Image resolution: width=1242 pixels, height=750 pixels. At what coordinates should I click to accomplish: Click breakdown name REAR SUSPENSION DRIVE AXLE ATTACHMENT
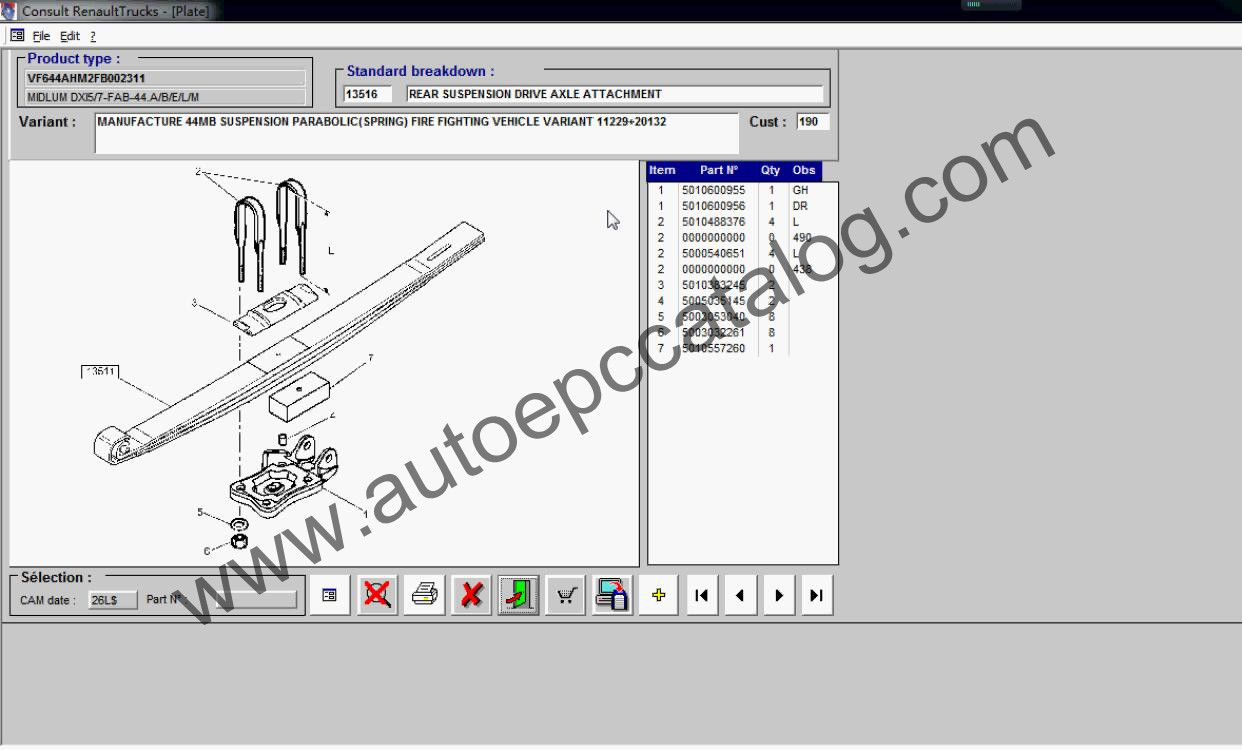535,94
